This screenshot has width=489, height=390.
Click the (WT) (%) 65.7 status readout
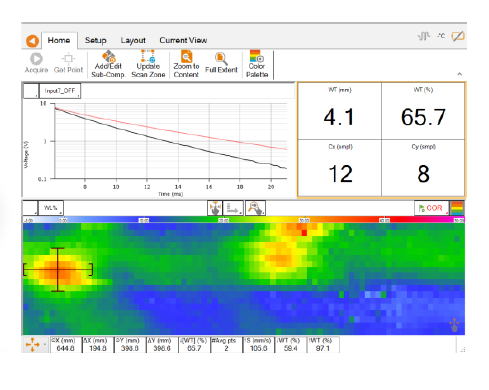[x=194, y=344]
